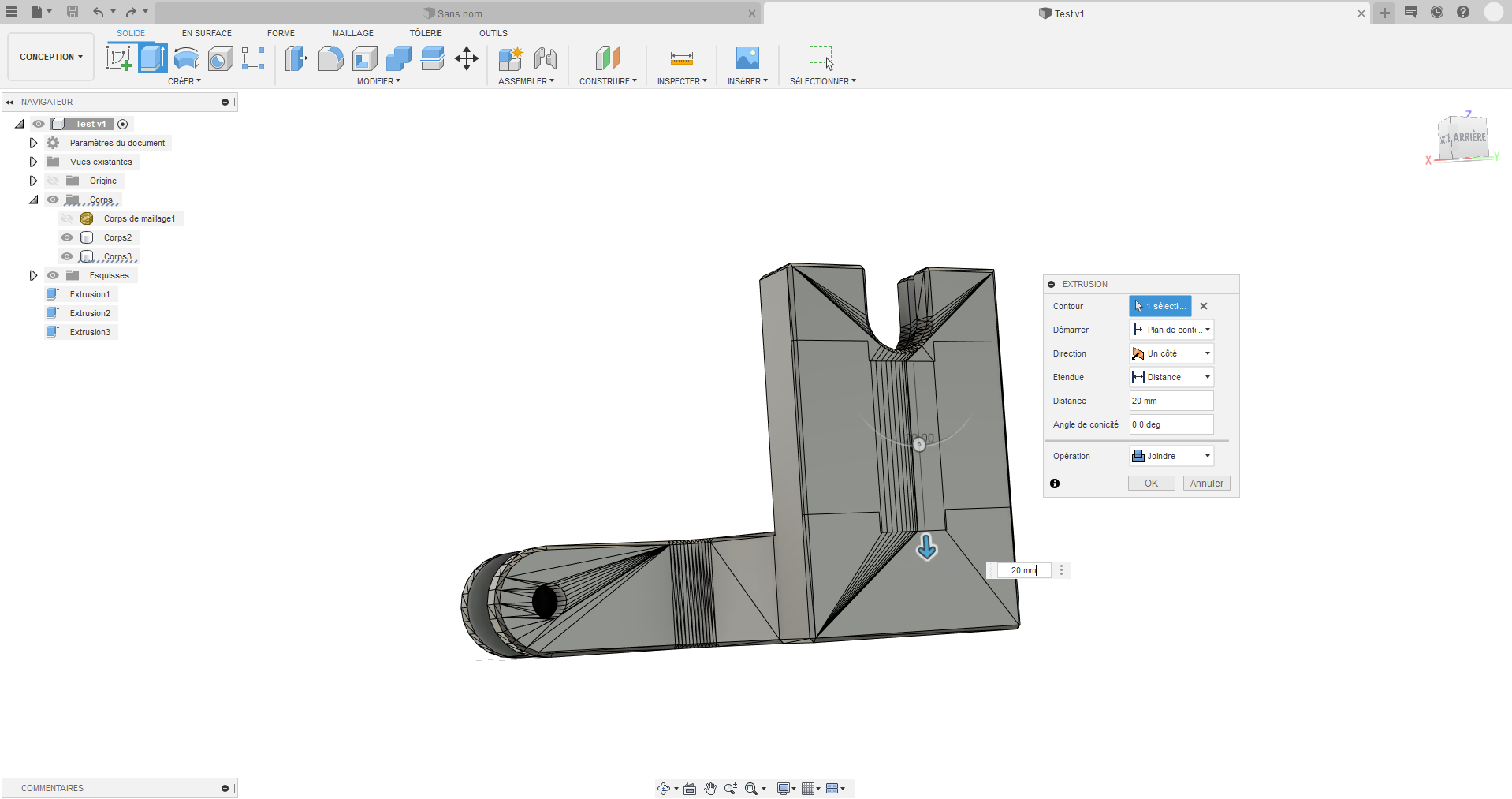
Task: Click the Create Sketch tool icon
Action: coord(119,58)
